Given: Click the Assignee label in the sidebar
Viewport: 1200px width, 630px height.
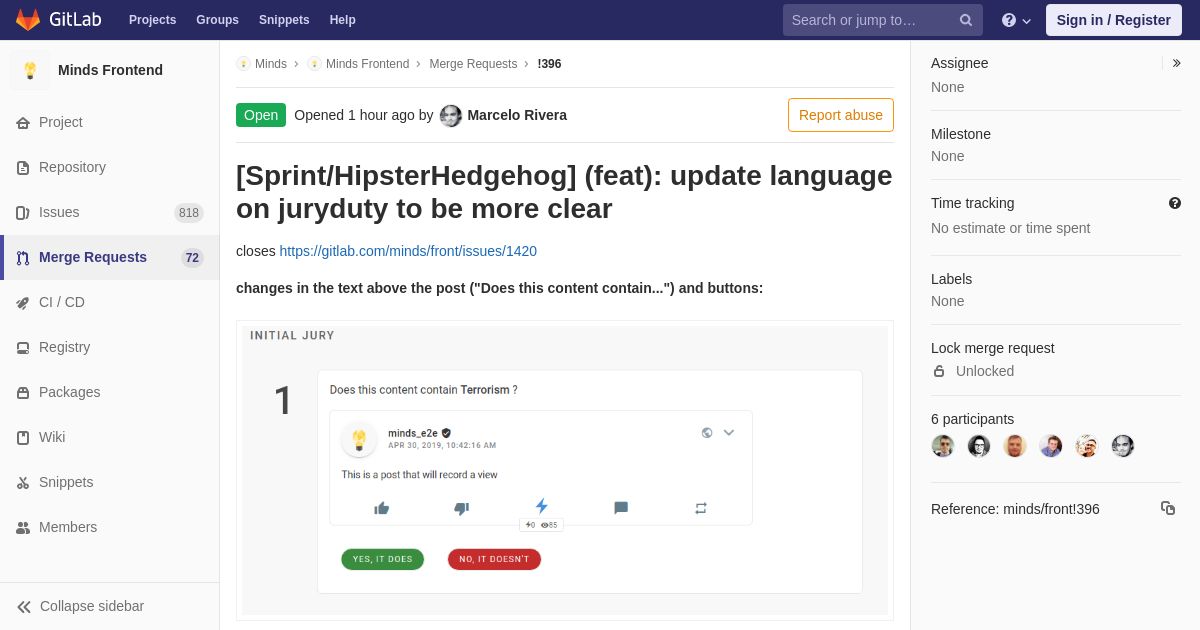Looking at the screenshot, I should pos(960,63).
